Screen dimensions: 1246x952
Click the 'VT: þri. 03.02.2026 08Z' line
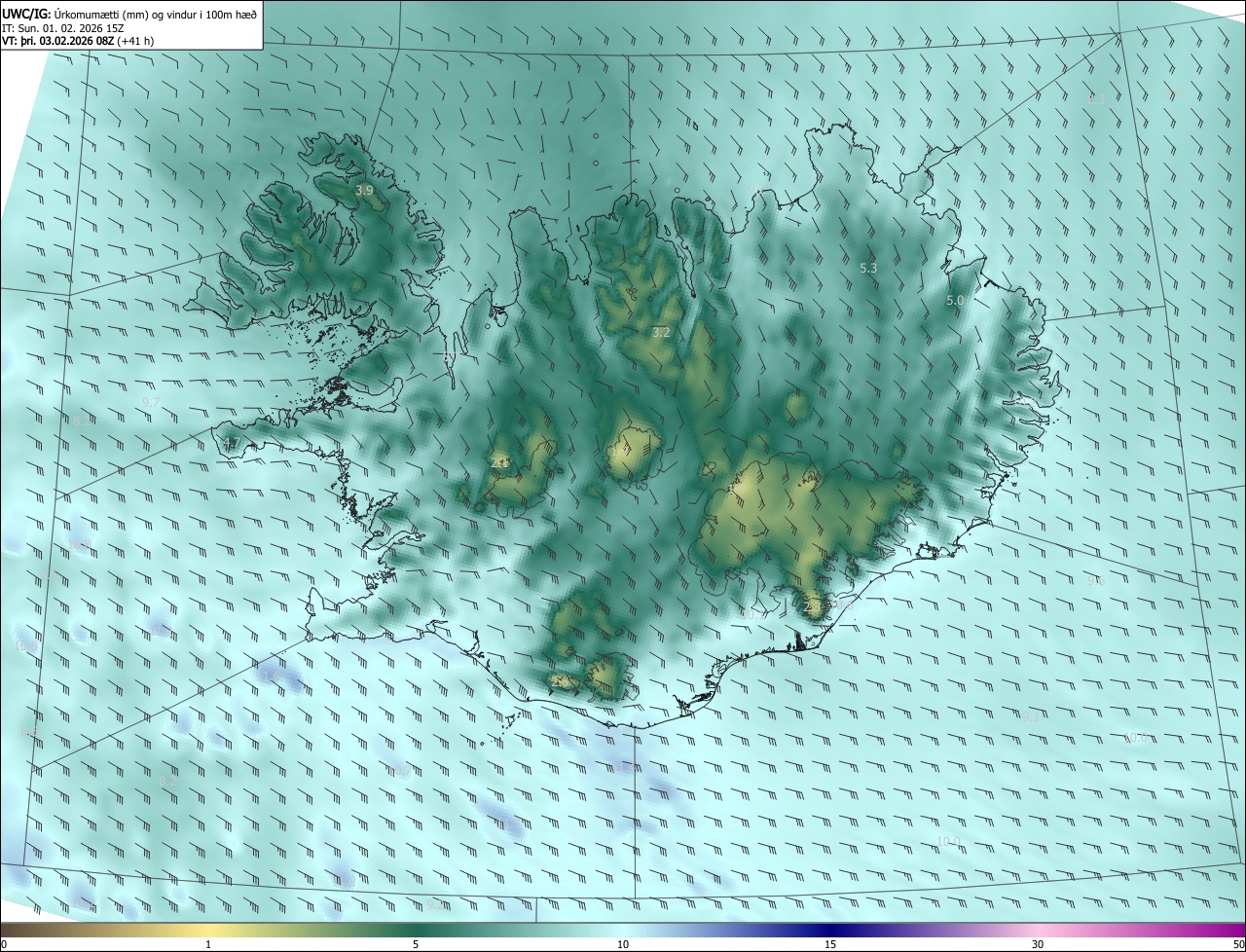tap(78, 41)
